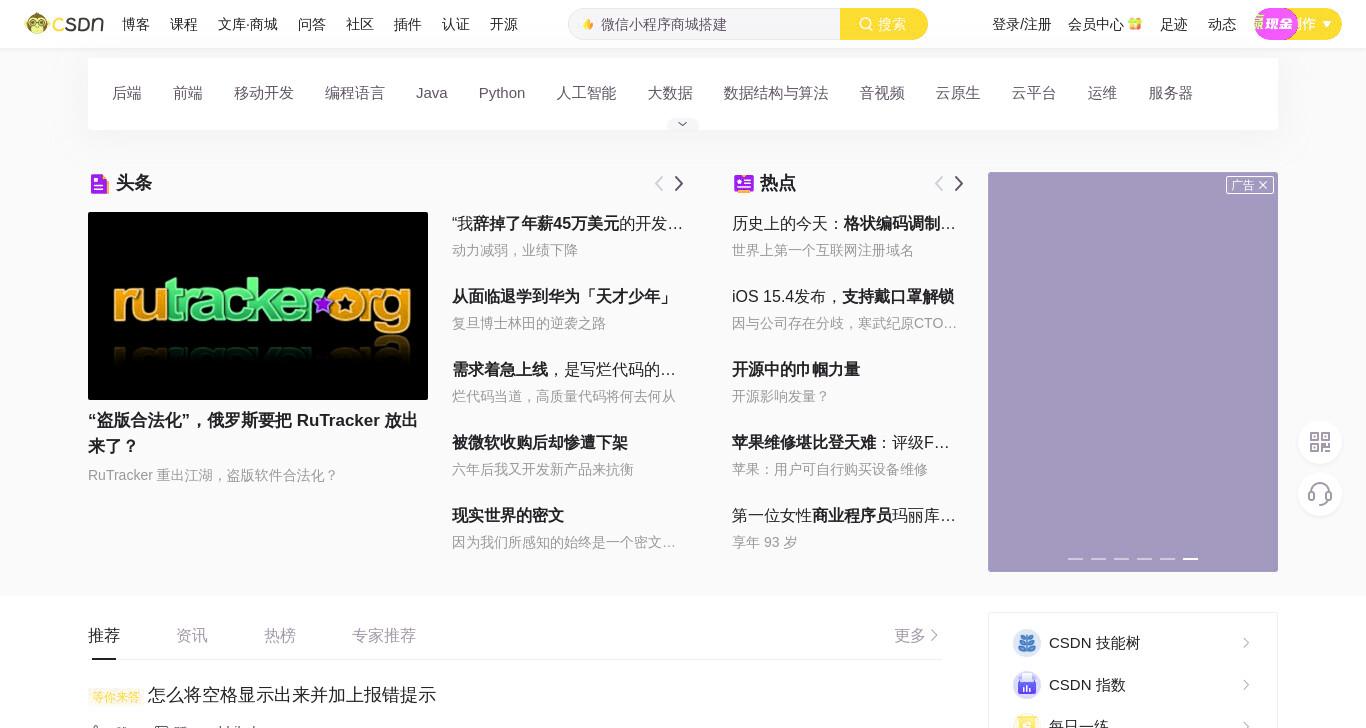Select the 运维 category
Viewport: 1366px width, 728px height.
pos(1102,93)
